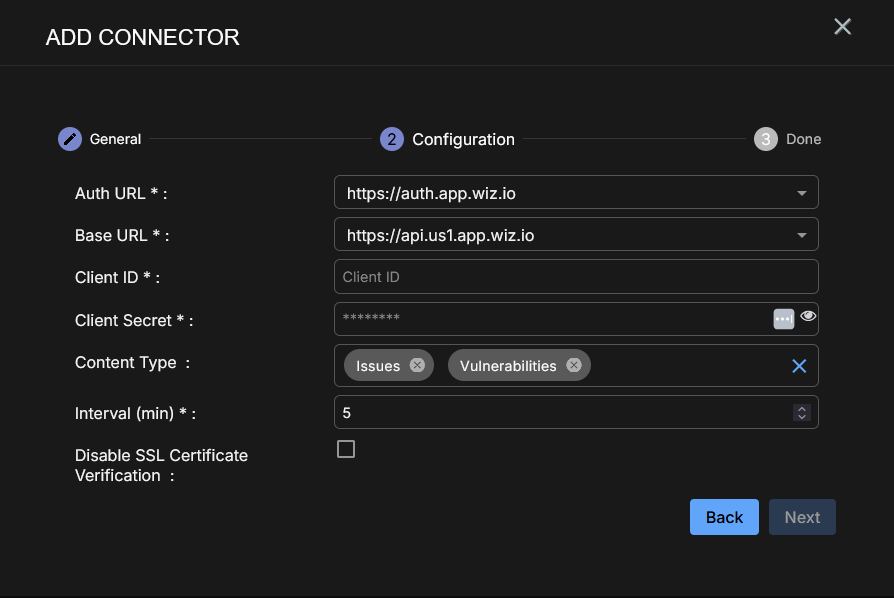The image size is (894, 598).
Task: Enable Disable SSL Certificate Verification checkbox
Action: (x=346, y=449)
